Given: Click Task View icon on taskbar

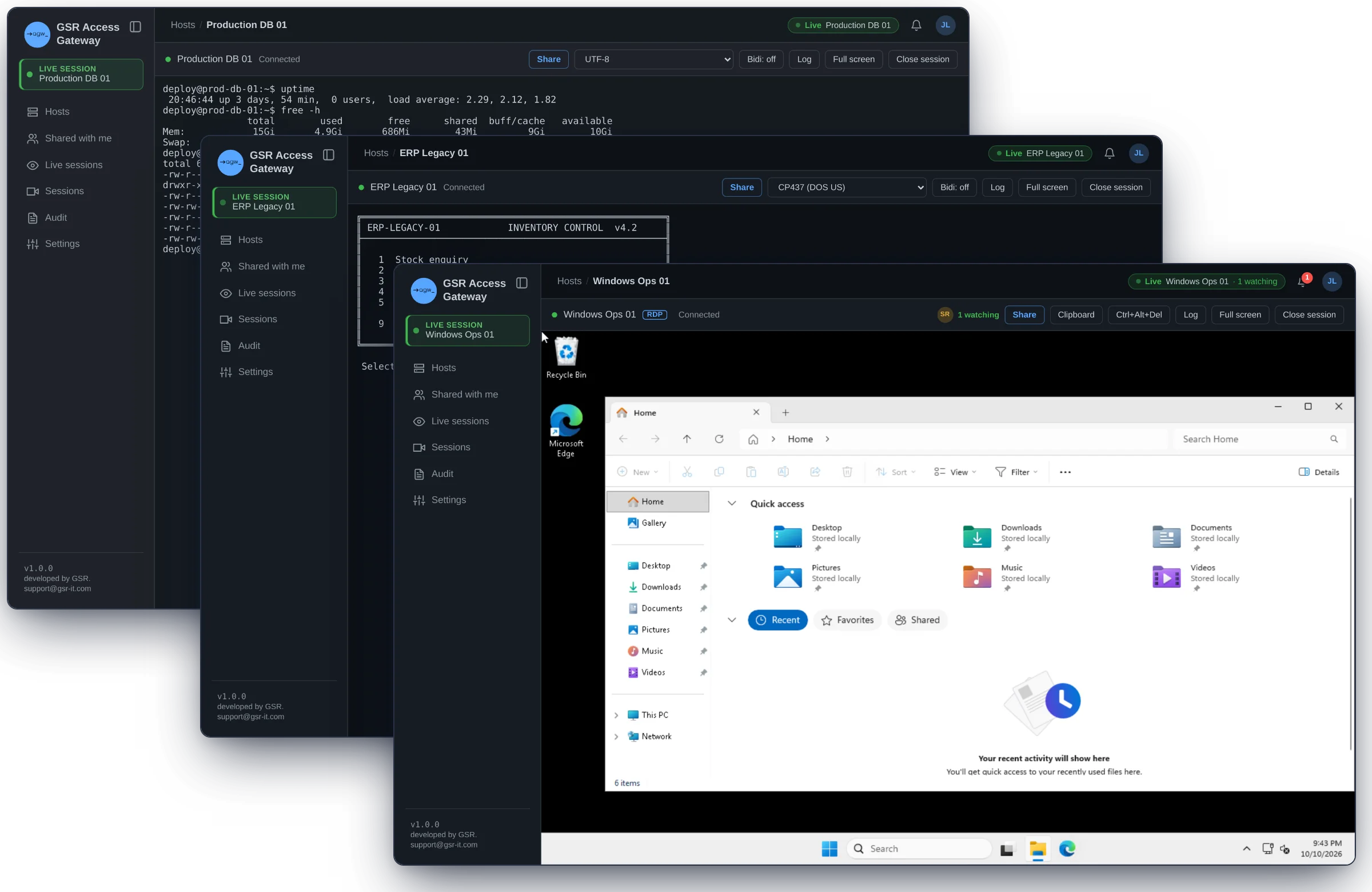Looking at the screenshot, I should click(1007, 849).
